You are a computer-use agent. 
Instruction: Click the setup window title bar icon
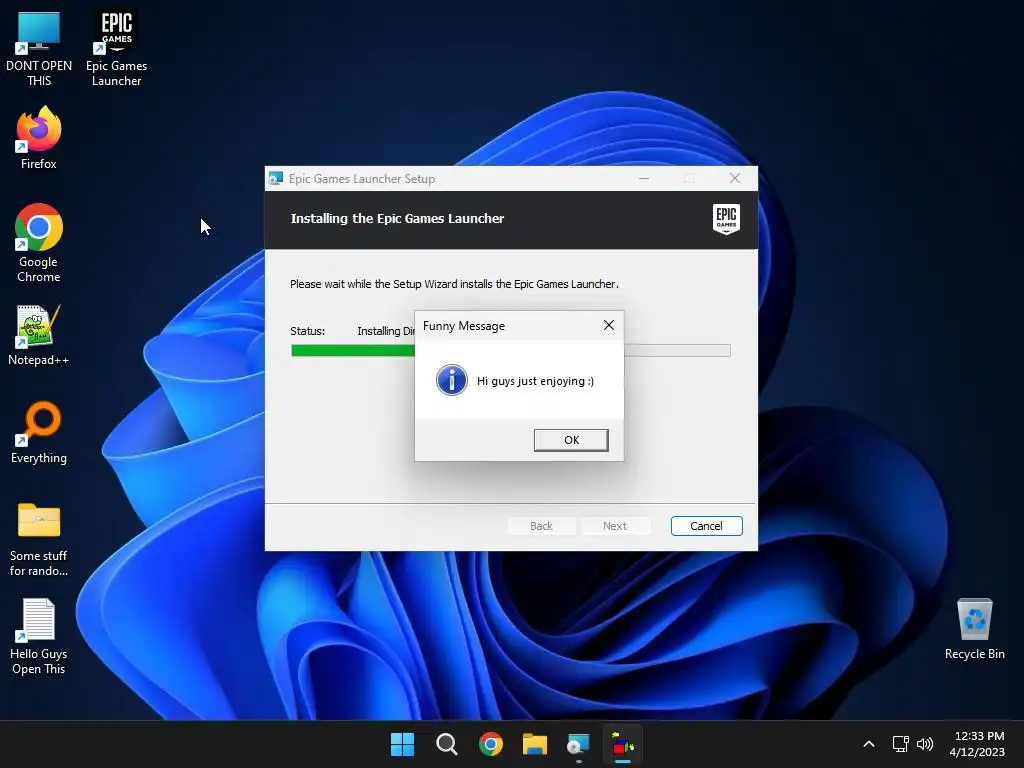click(x=276, y=178)
